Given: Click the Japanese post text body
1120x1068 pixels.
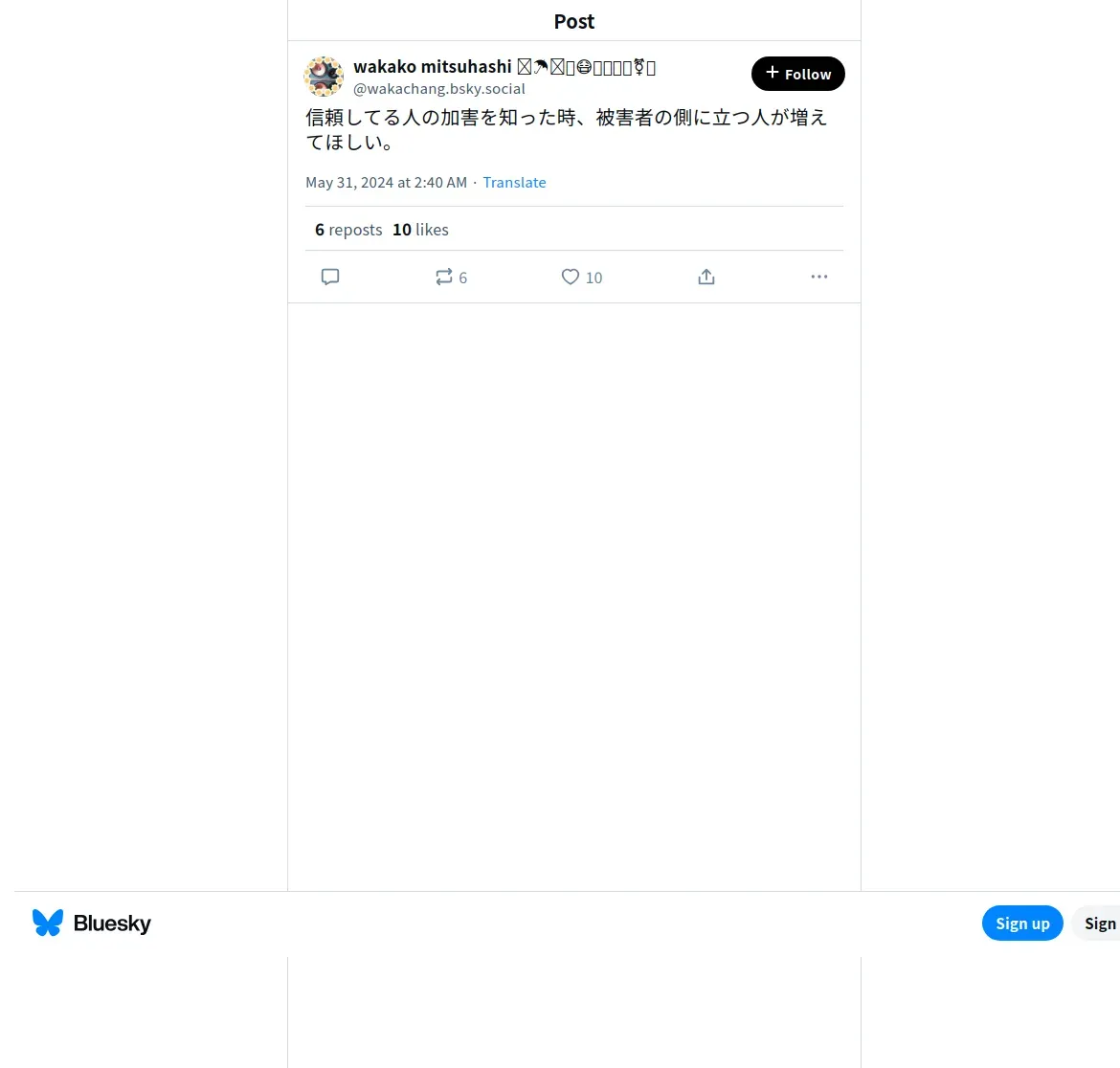Looking at the screenshot, I should click(x=567, y=129).
